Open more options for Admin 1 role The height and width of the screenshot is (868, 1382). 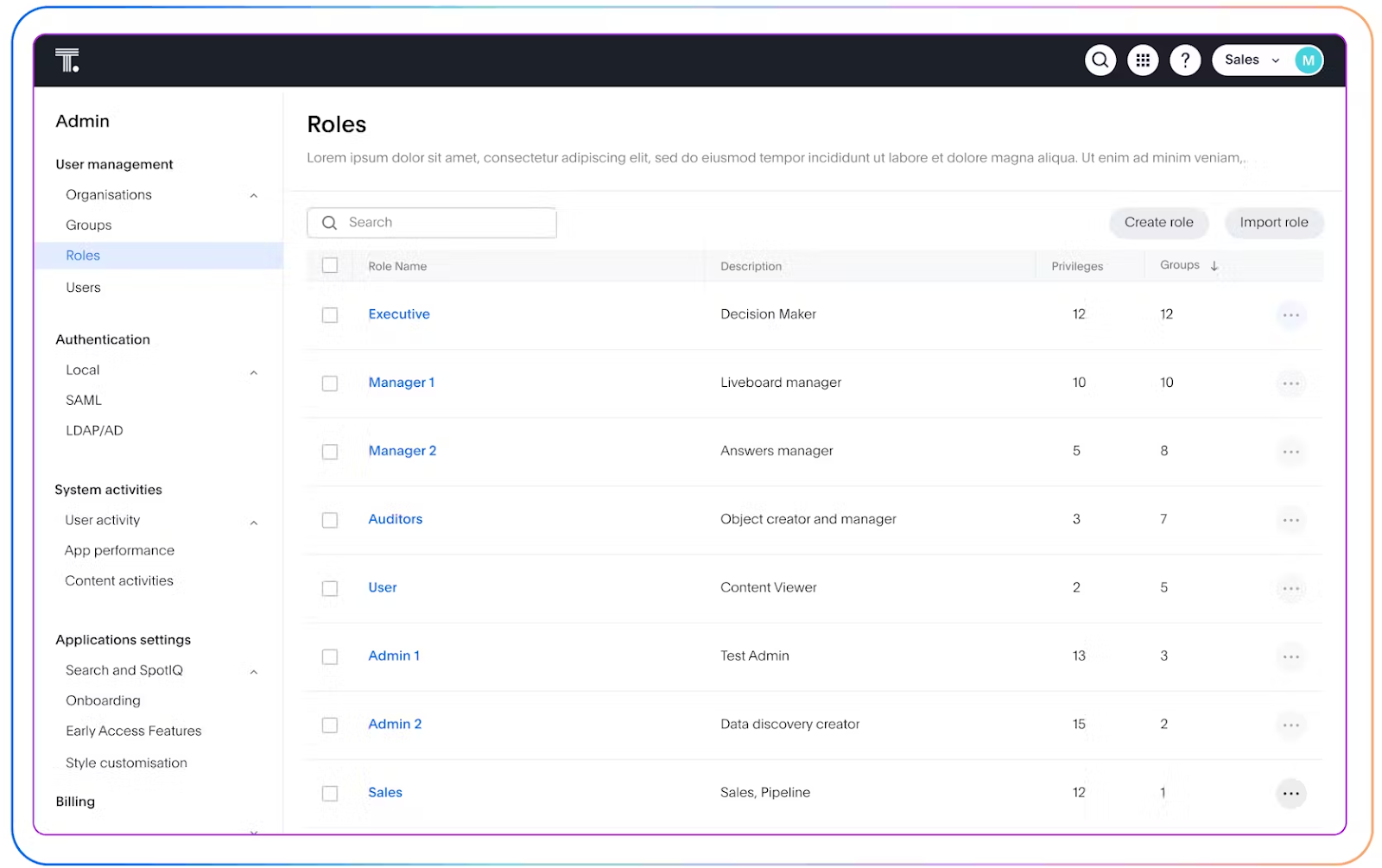pos(1290,656)
